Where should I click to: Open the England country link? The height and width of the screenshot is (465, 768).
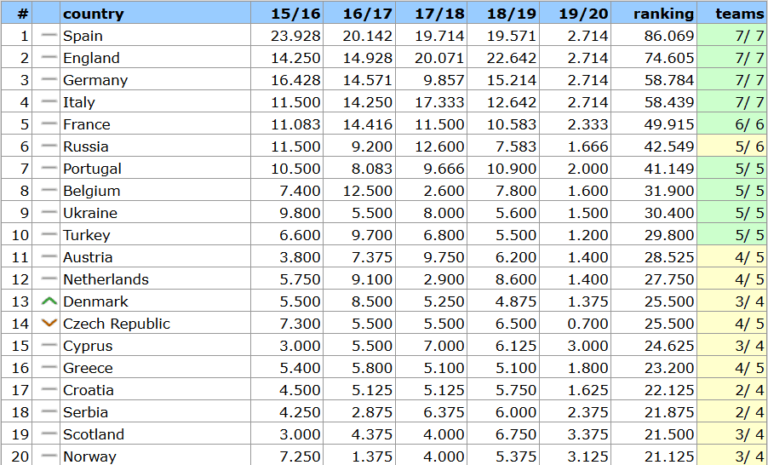click(91, 58)
